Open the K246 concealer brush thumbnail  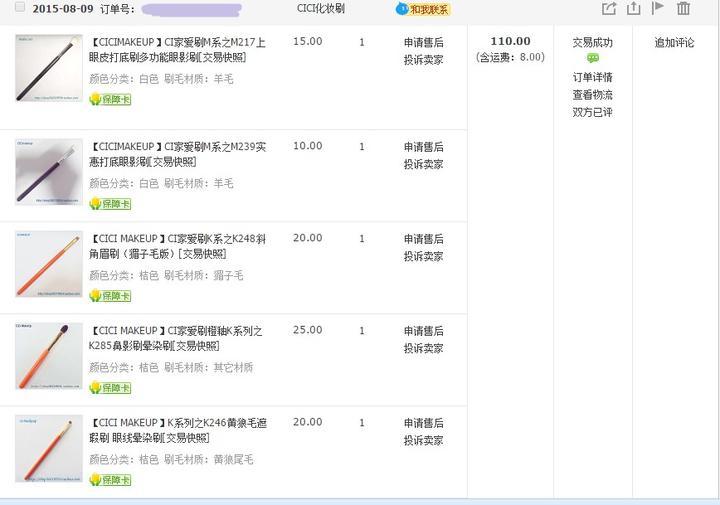tap(49, 448)
